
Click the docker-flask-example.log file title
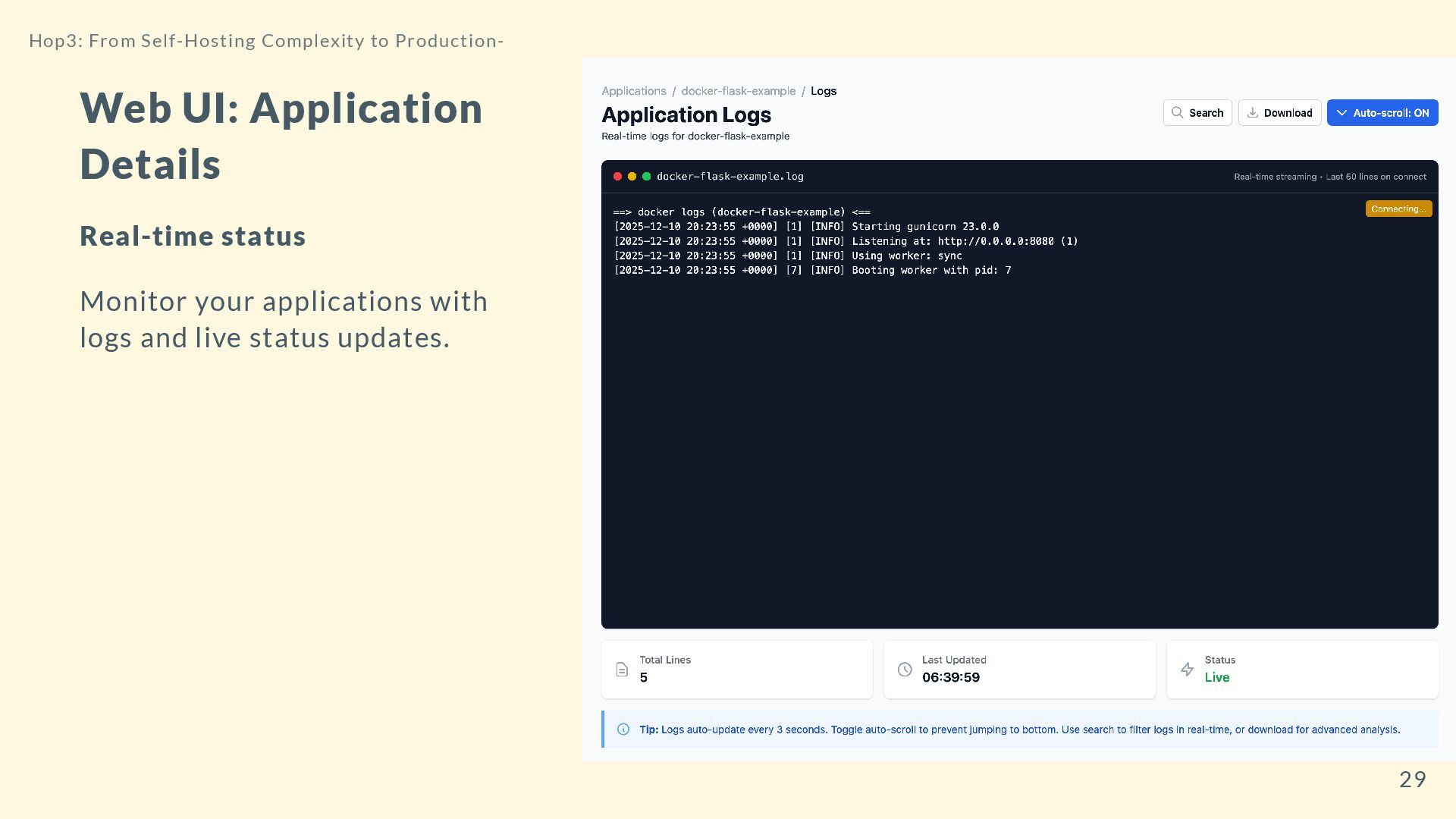pyautogui.click(x=730, y=177)
